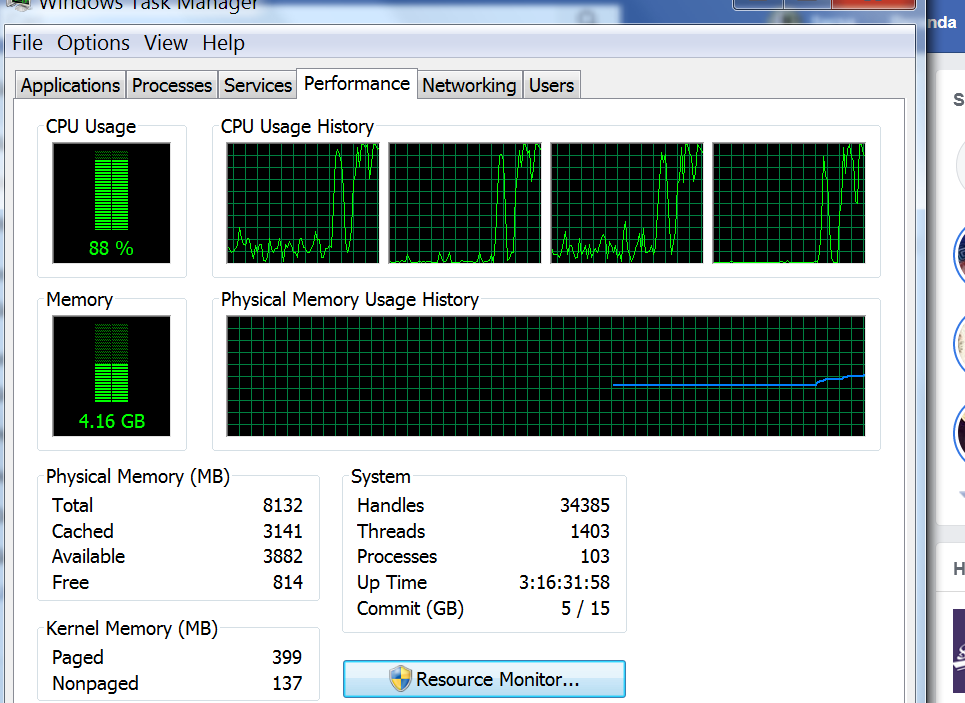965x703 pixels.
Task: Open the File menu
Action: click(x=28, y=43)
